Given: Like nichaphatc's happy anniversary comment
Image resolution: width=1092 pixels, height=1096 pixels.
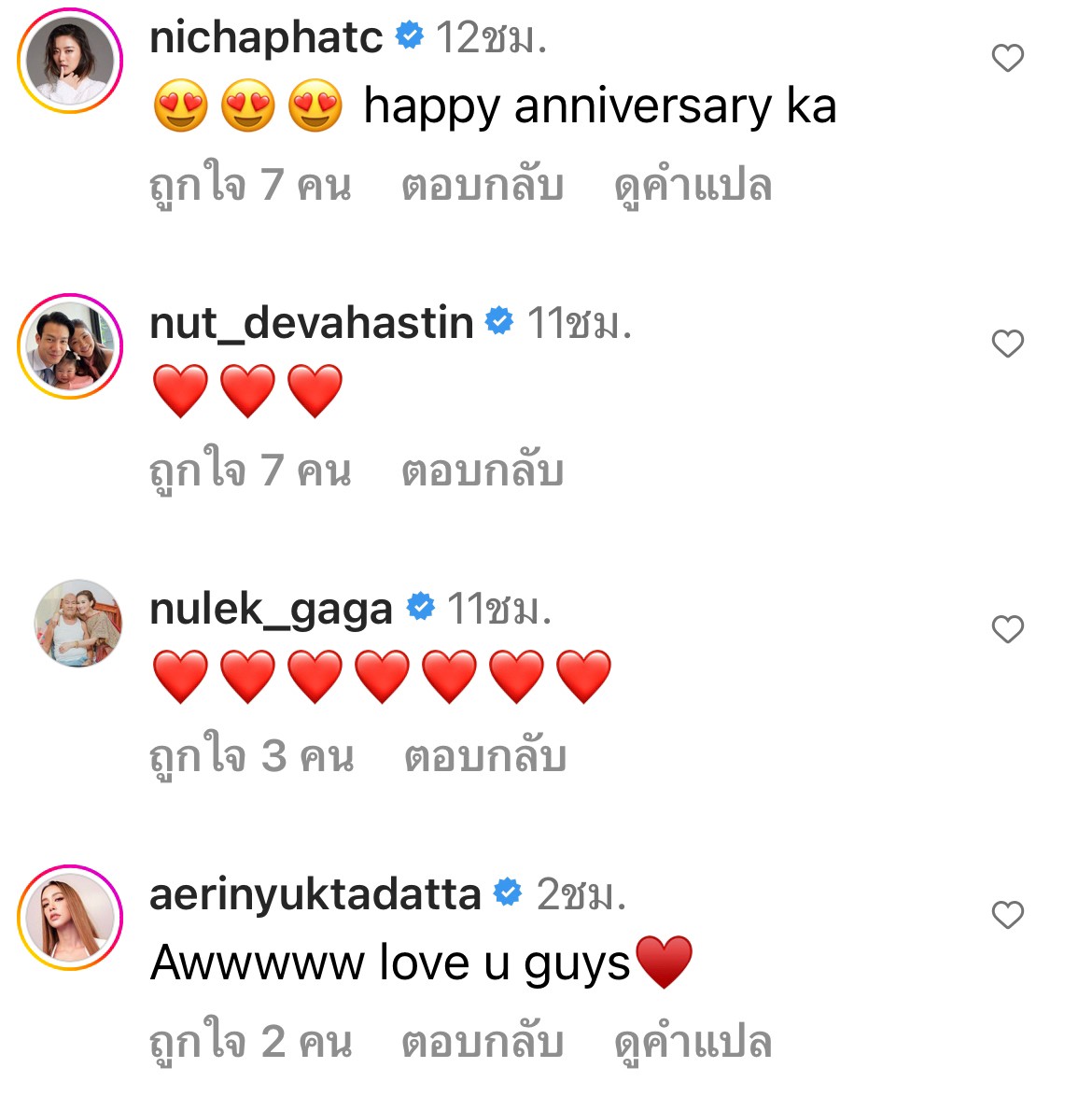Looking at the screenshot, I should point(1007,59).
